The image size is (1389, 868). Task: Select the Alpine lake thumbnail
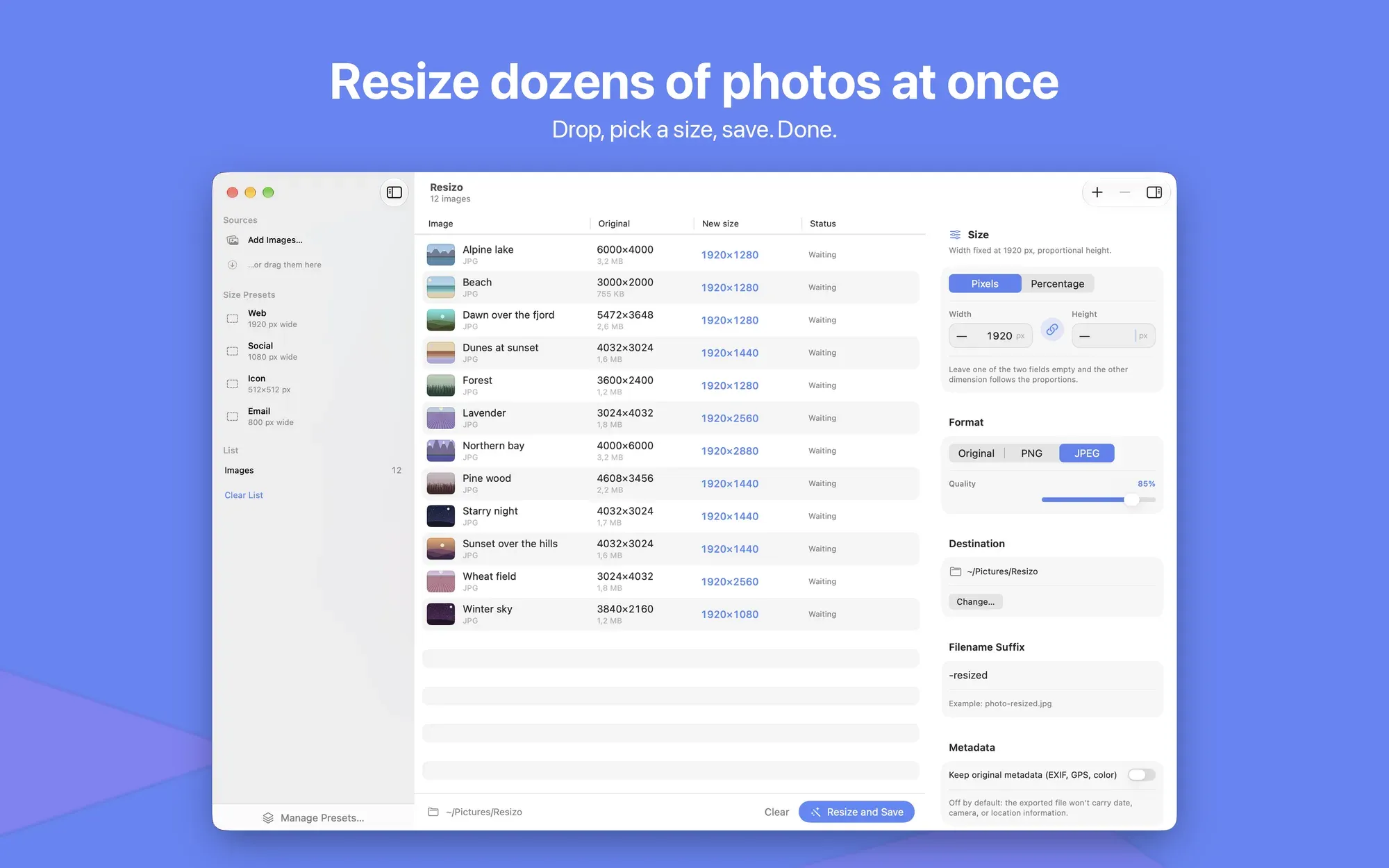440,255
